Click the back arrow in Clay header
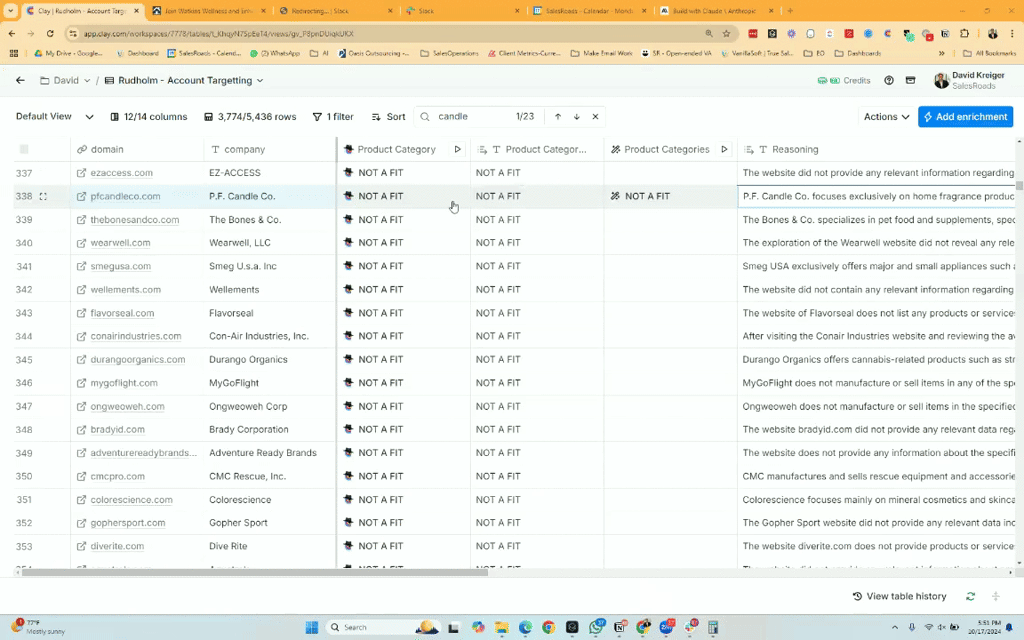The image size is (1024, 640). click(20, 80)
